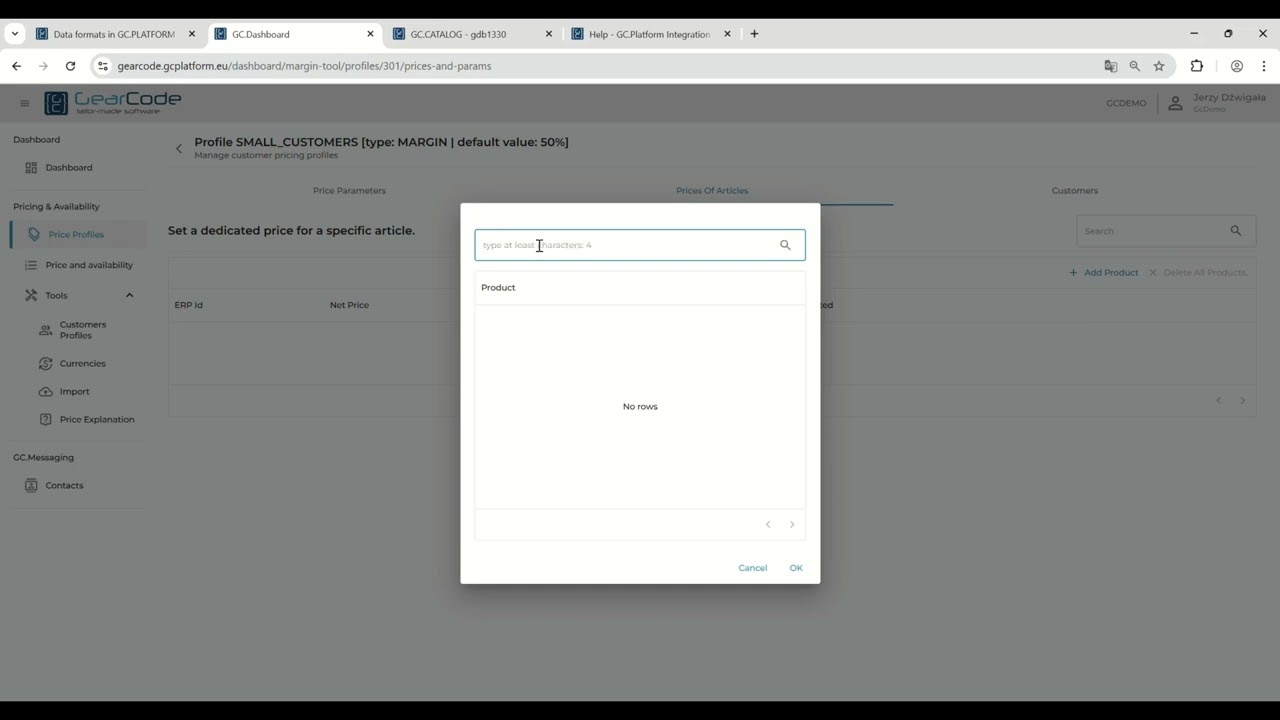Click the Tools wrench icon
Image resolution: width=1280 pixels, height=720 pixels.
31,295
